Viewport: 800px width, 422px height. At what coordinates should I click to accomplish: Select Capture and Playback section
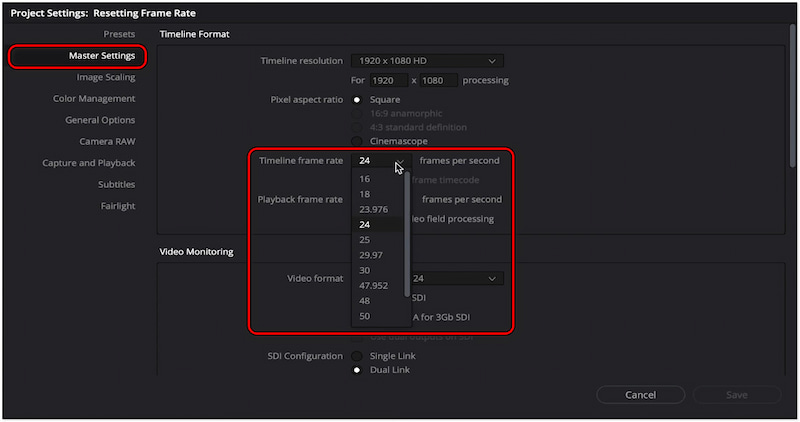[x=88, y=163]
